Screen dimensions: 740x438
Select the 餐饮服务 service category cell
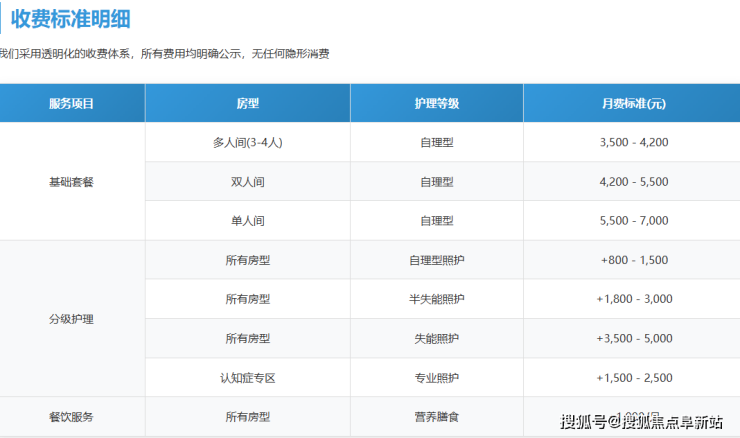72,416
